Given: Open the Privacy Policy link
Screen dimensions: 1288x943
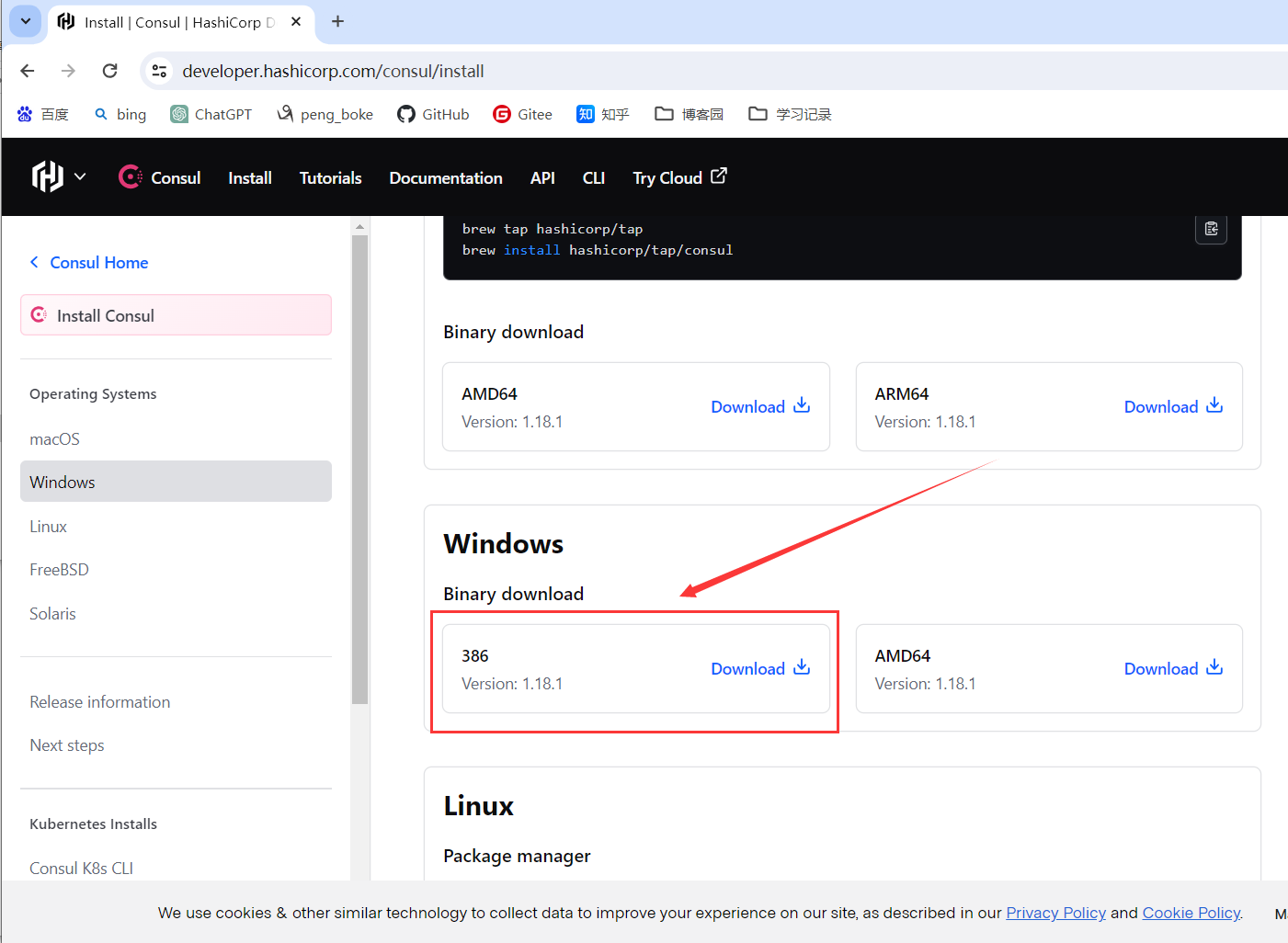Looking at the screenshot, I should (x=1055, y=913).
